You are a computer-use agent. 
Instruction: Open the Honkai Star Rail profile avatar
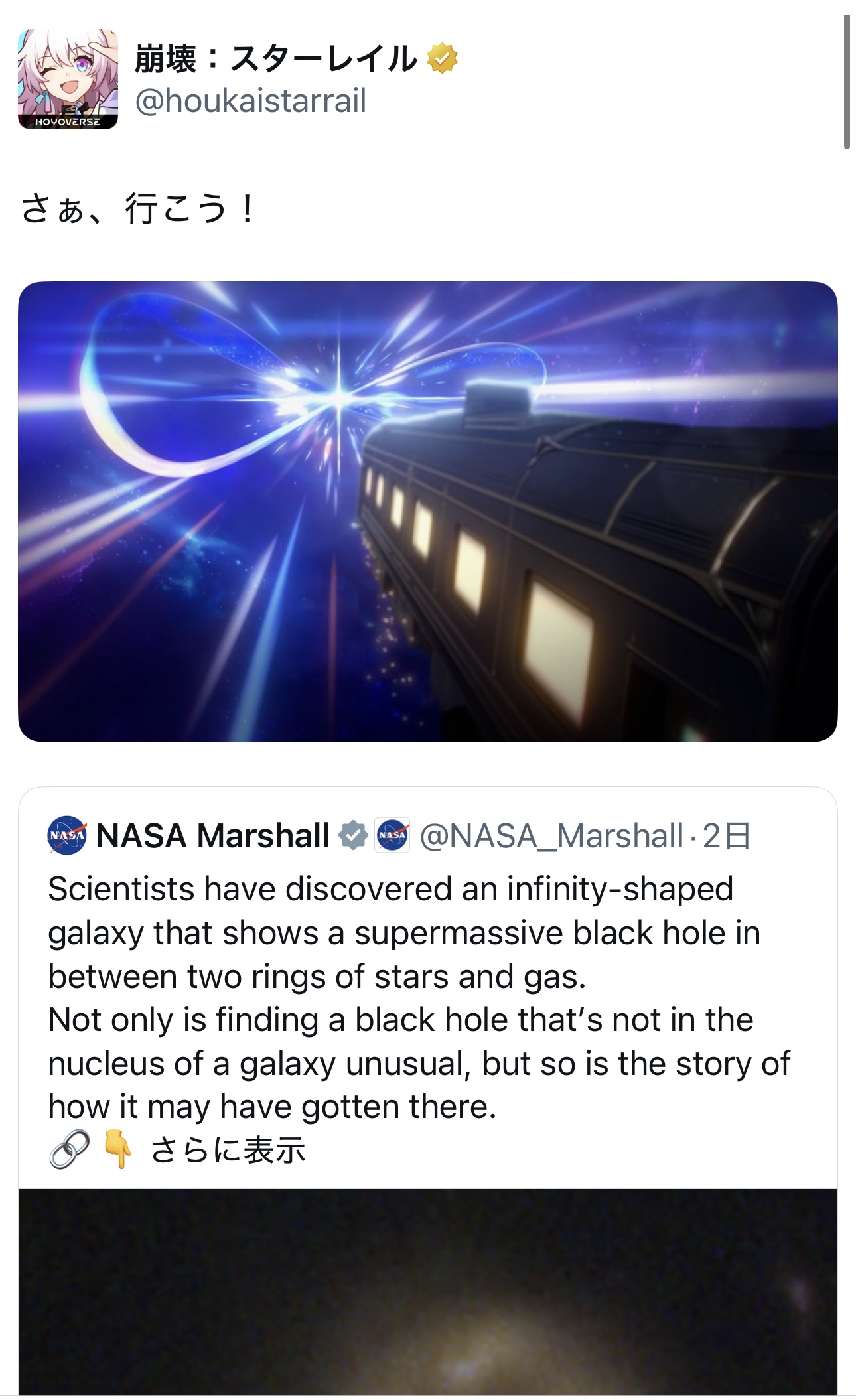tap(68, 78)
